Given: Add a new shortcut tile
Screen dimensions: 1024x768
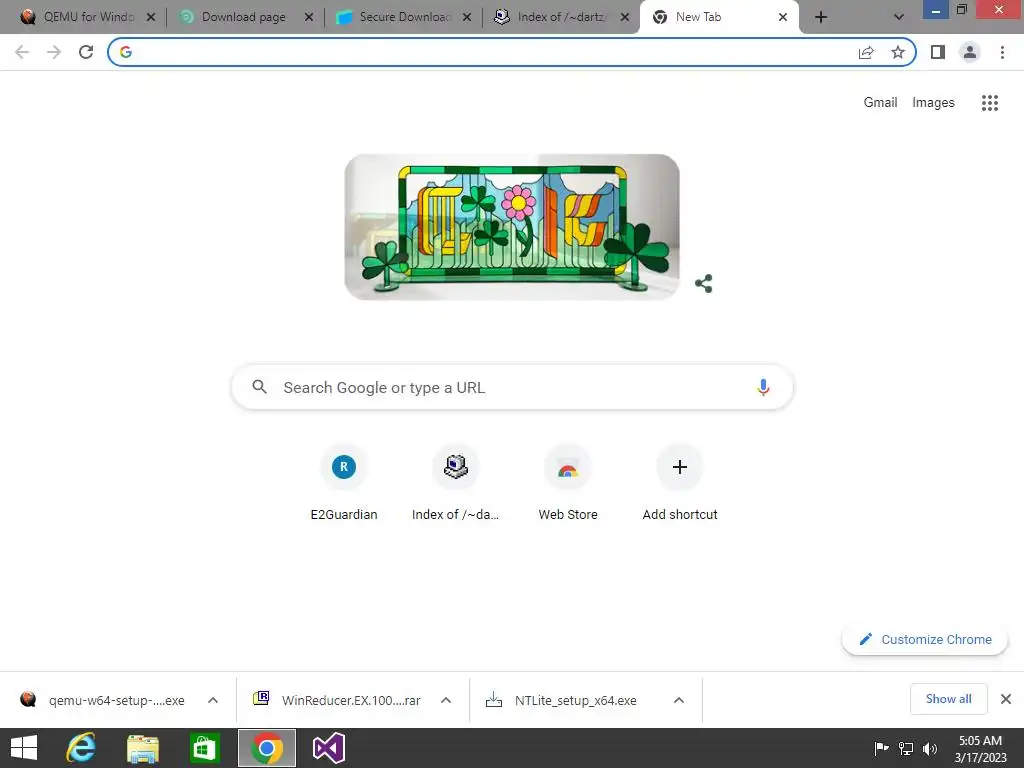Looking at the screenshot, I should coord(680,483).
